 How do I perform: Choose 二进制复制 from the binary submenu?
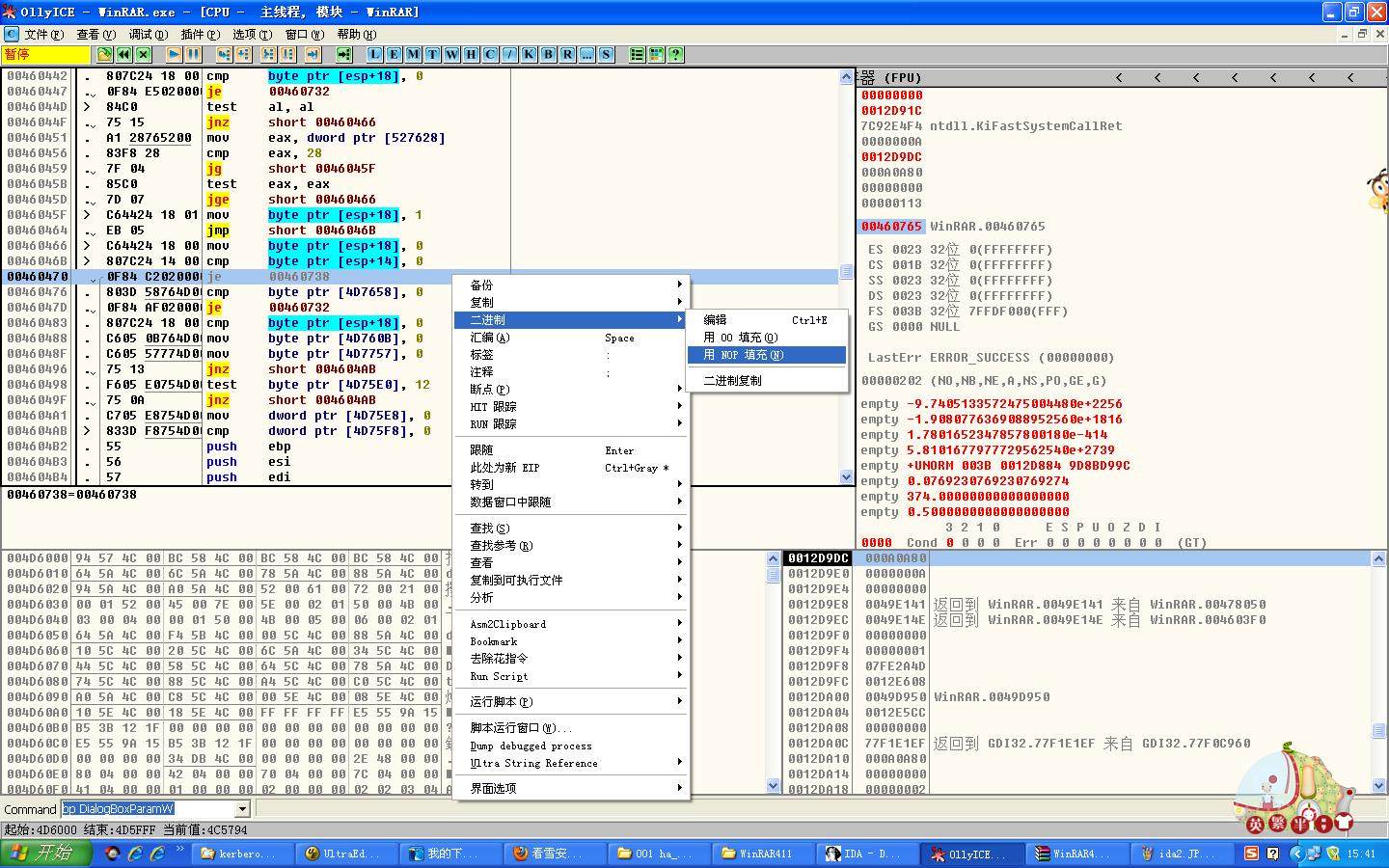pos(733,381)
